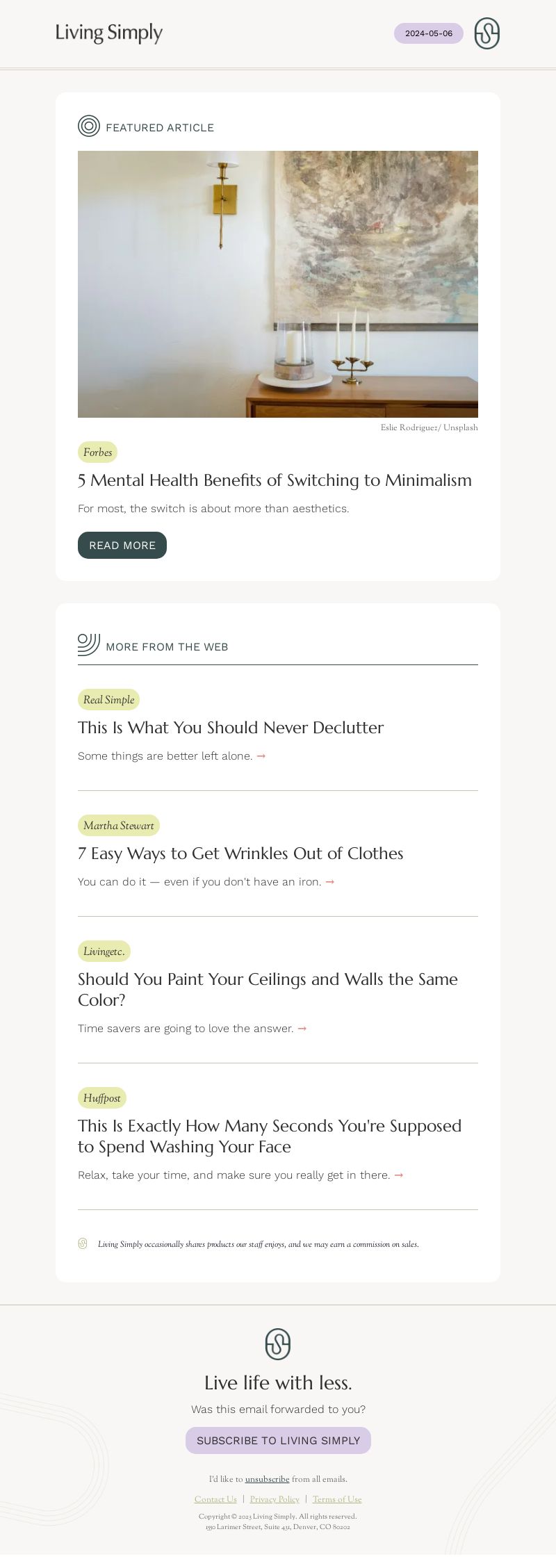556x1568 pixels.
Task: Click the Living Simply logo icon in footer
Action: pos(278,1344)
